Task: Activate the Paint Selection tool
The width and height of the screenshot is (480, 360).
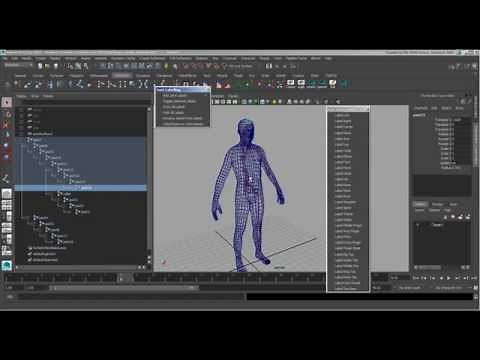Action: point(7,124)
